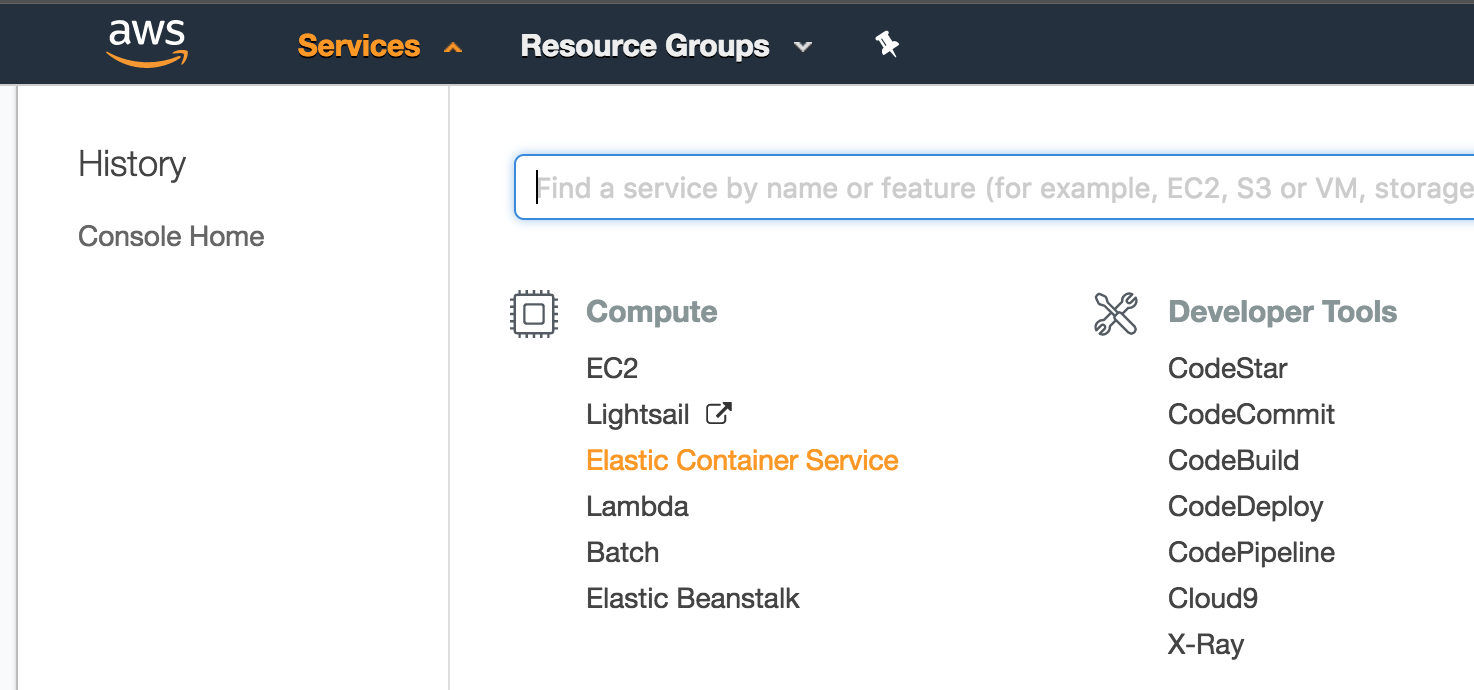Click the Developer Tools wrench icon
This screenshot has height=690, width=1474.
point(1116,314)
